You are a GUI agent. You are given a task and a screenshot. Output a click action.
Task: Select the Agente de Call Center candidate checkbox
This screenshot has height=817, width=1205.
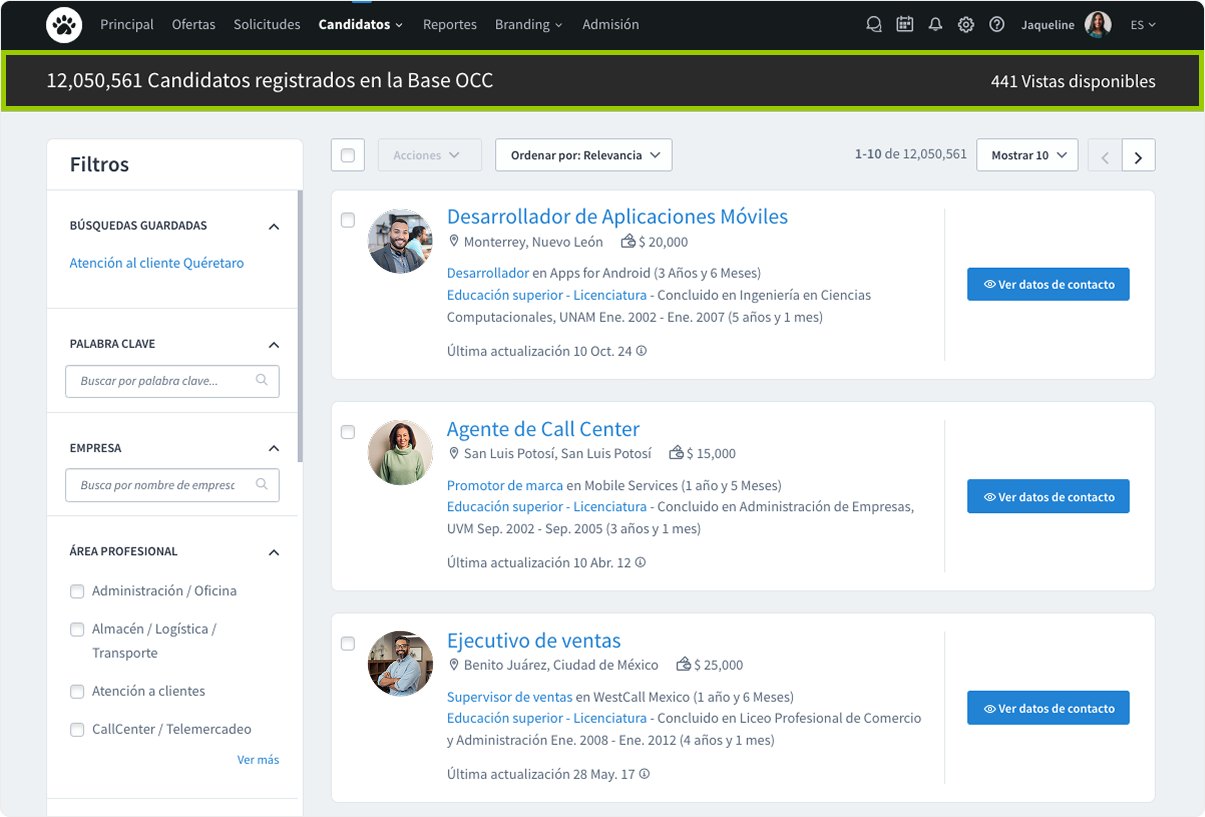(x=348, y=432)
